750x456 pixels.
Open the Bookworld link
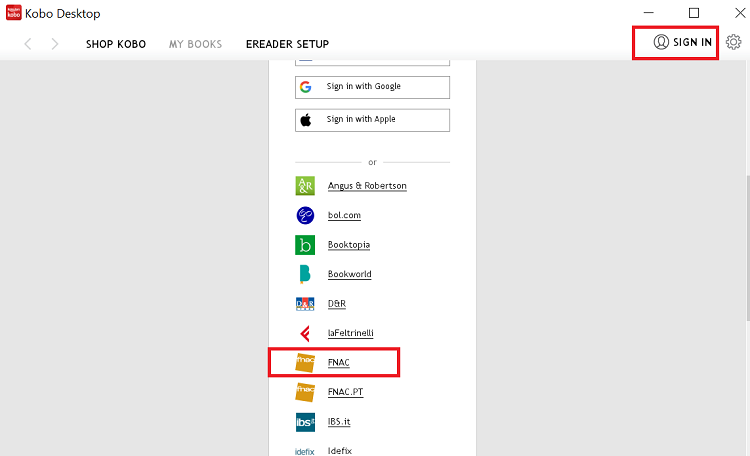(x=349, y=274)
